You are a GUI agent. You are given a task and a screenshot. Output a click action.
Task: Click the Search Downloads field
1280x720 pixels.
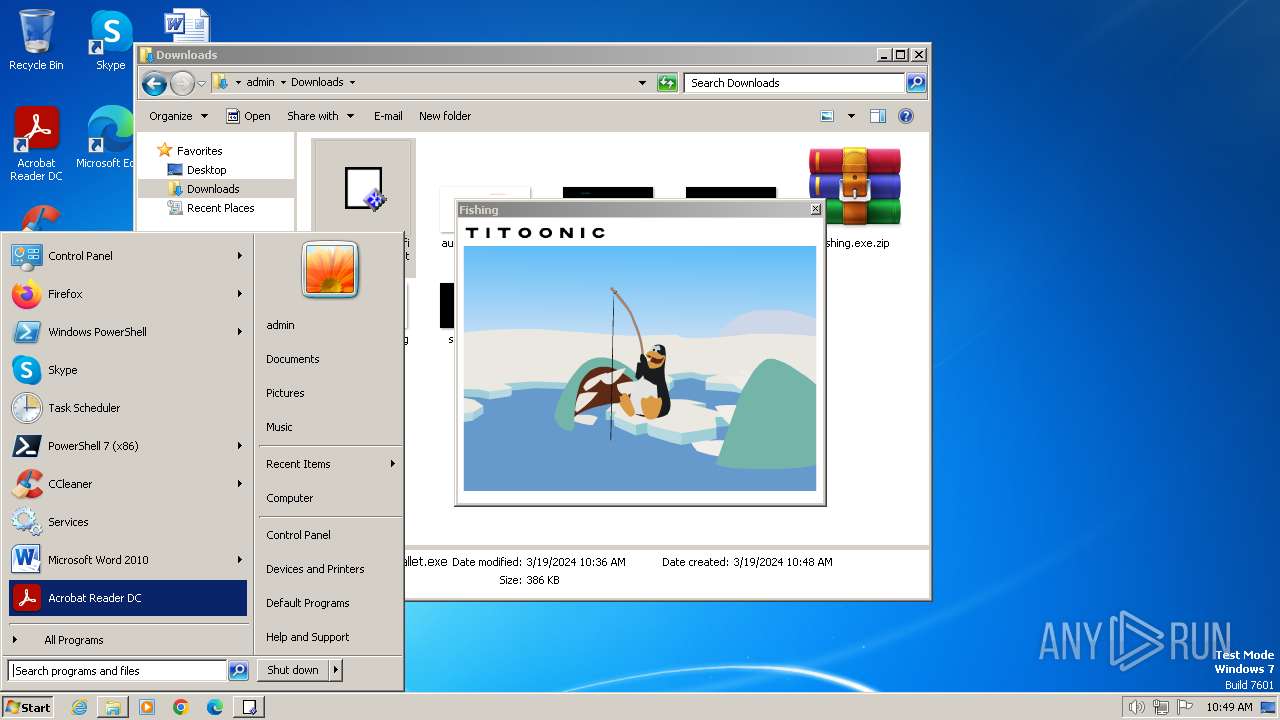click(795, 83)
